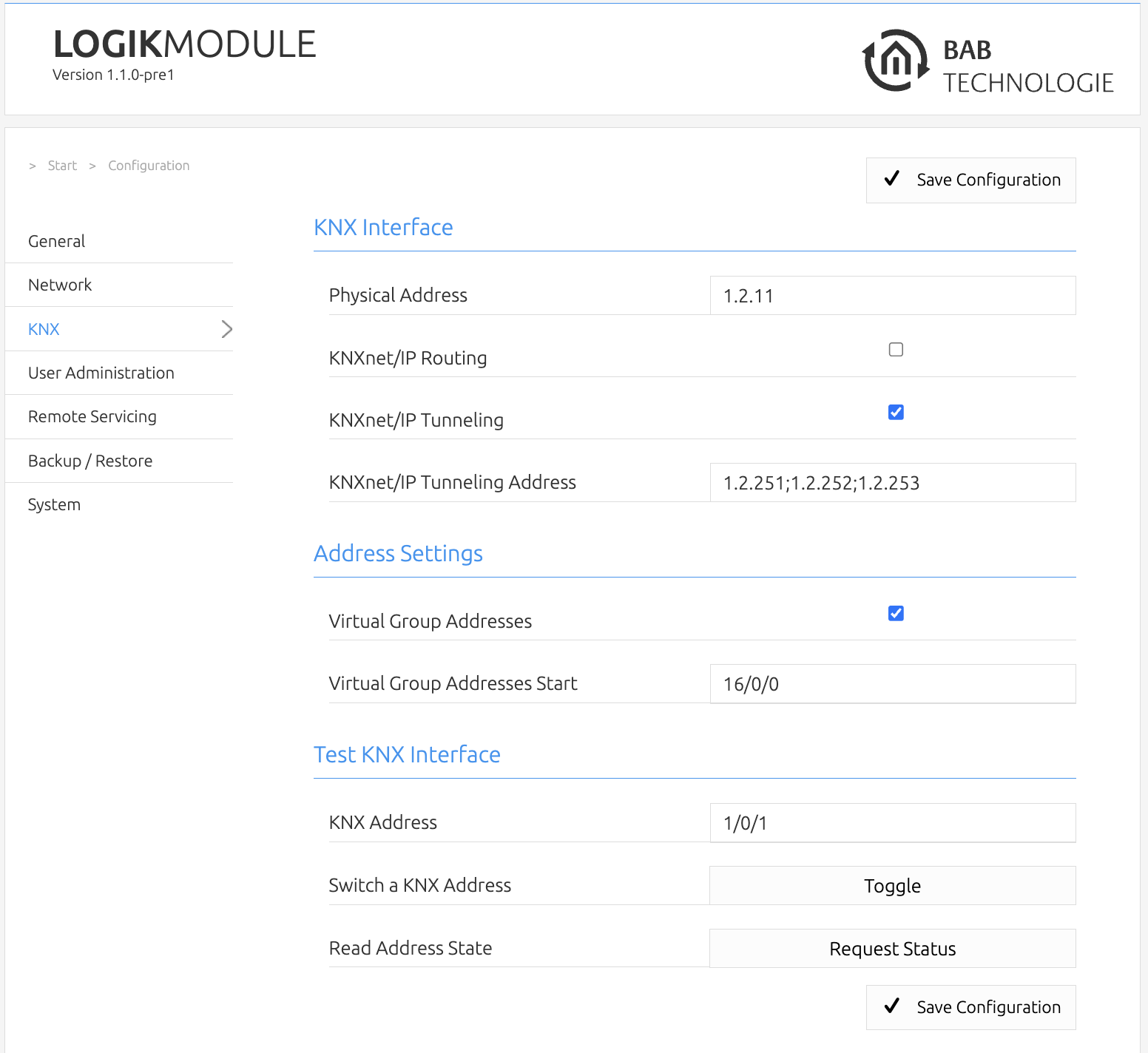Click the BAB Technologie house logo
This screenshot has width=1148, height=1053.
click(895, 61)
